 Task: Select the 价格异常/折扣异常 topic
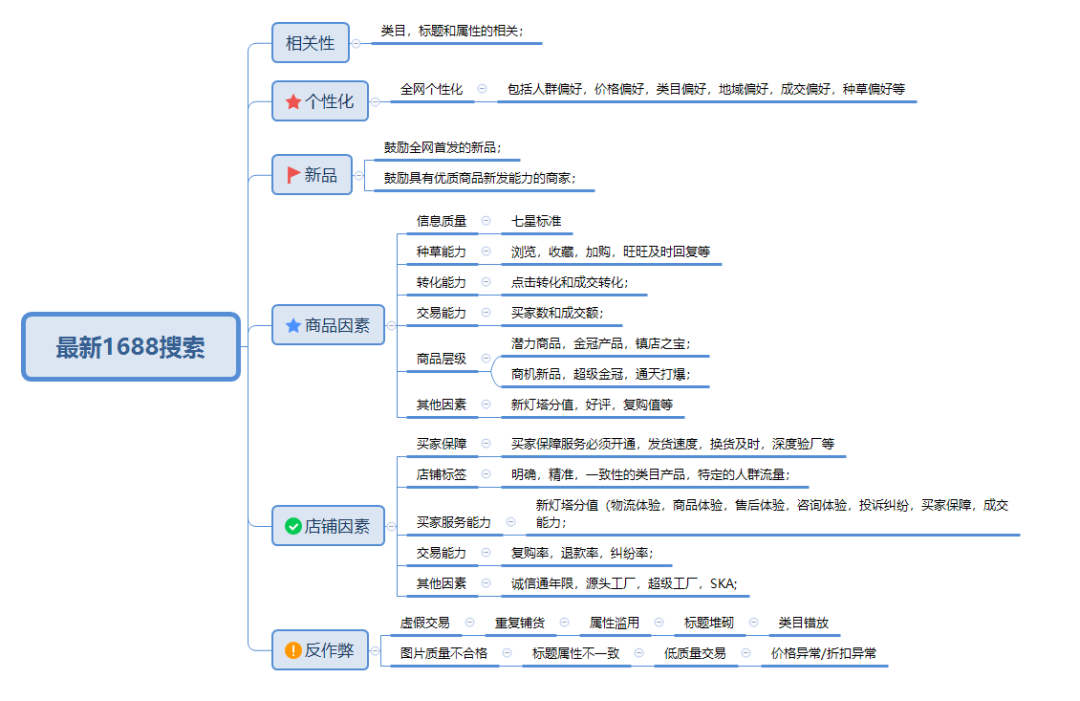(x=824, y=653)
